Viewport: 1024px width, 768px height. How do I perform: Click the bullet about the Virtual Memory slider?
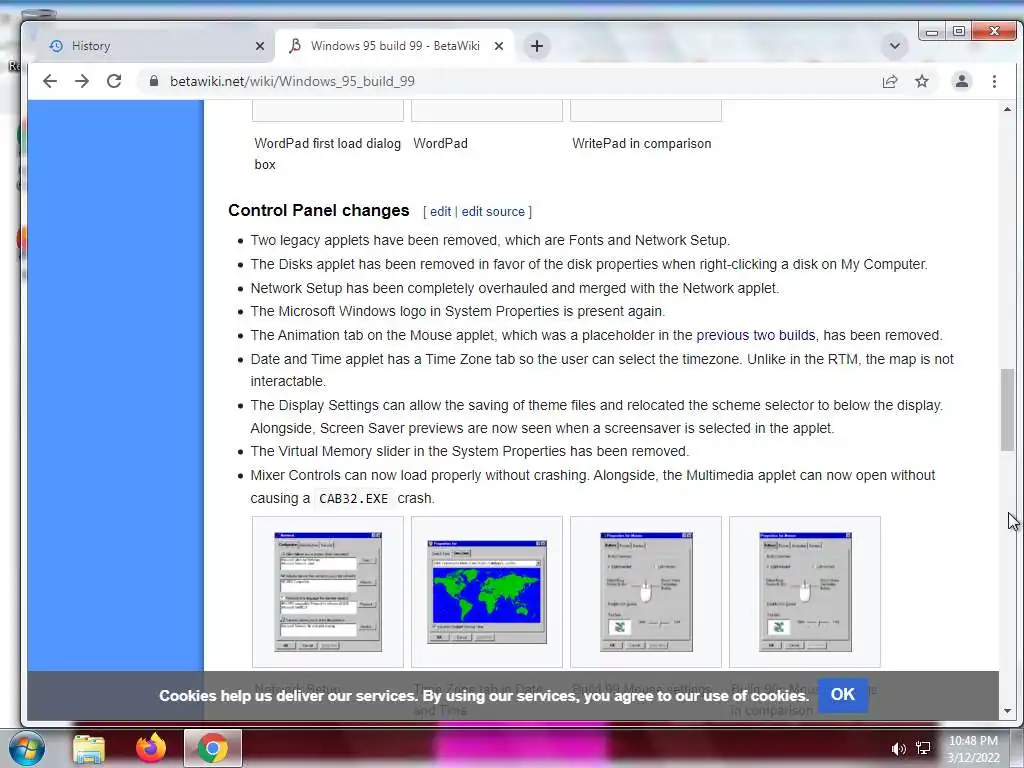470,451
